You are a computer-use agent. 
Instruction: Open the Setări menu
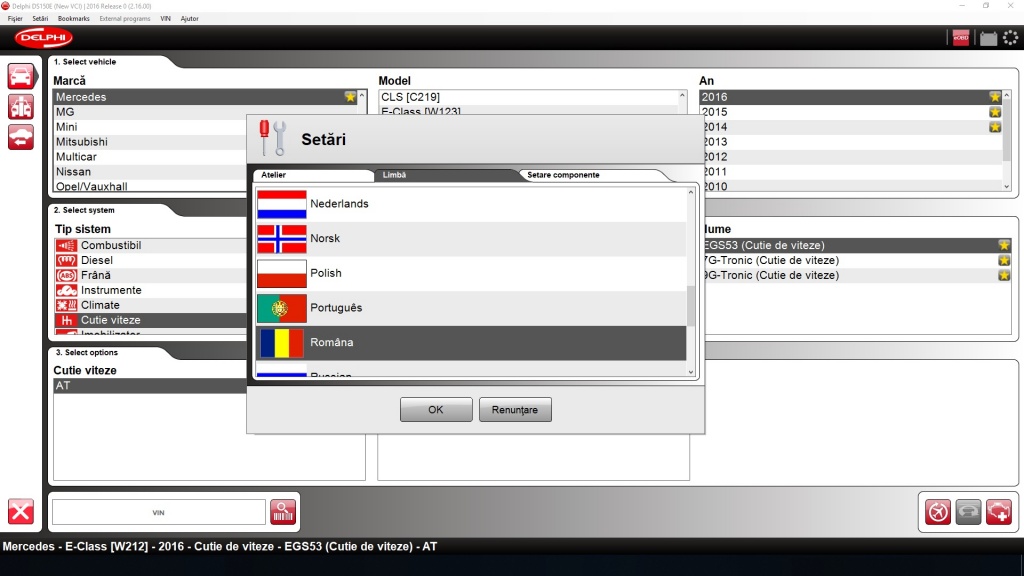[x=40, y=19]
